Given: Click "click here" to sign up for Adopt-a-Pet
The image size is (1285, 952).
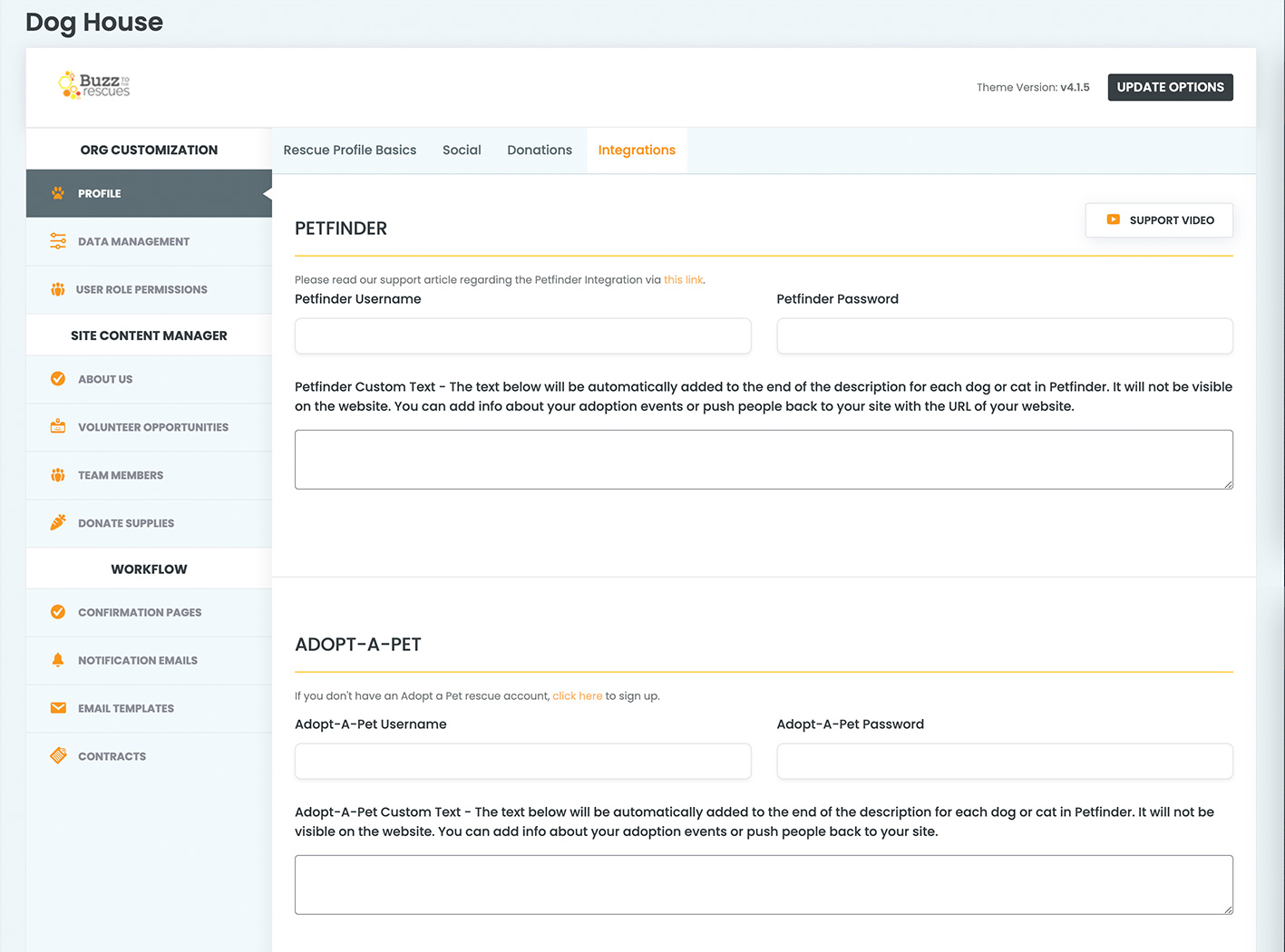Looking at the screenshot, I should [578, 695].
